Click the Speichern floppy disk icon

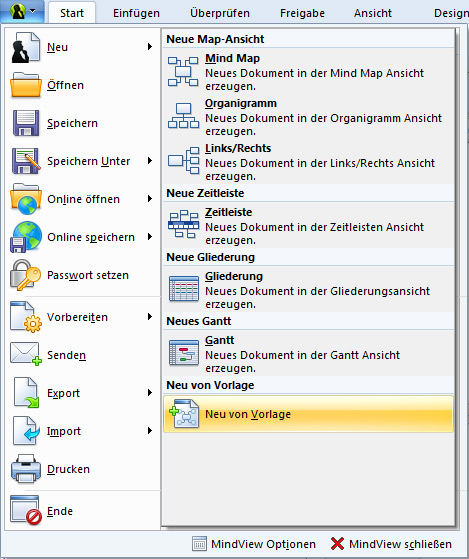26,123
